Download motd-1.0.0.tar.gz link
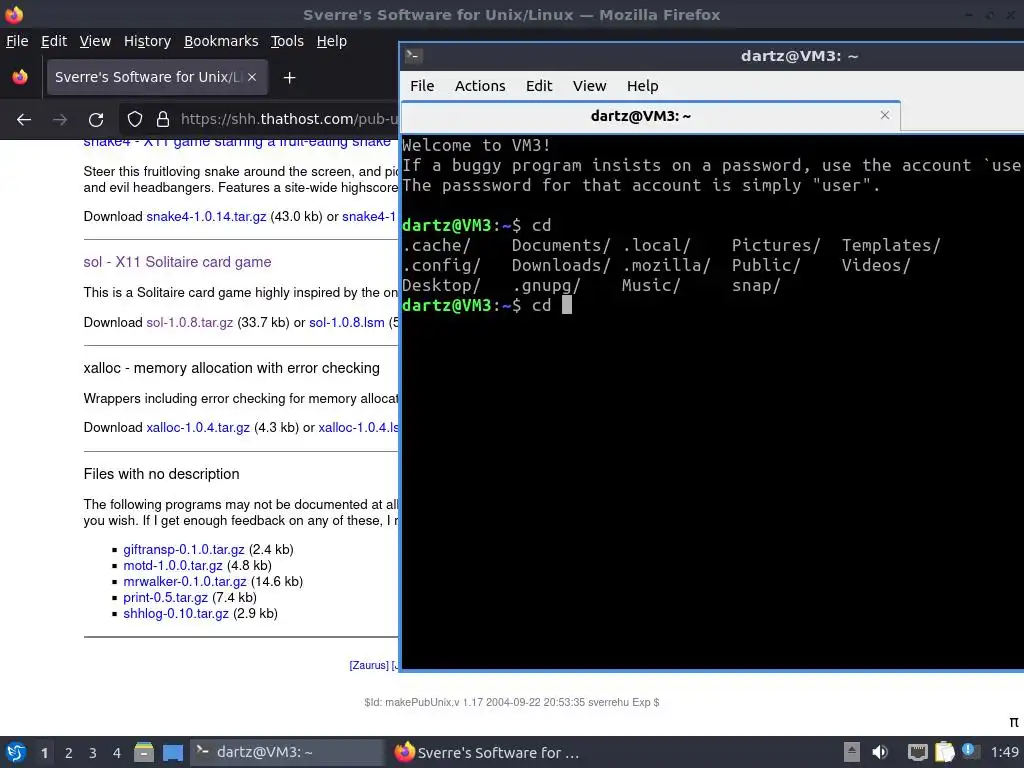This screenshot has height=768, width=1024. pyautogui.click(x=172, y=566)
